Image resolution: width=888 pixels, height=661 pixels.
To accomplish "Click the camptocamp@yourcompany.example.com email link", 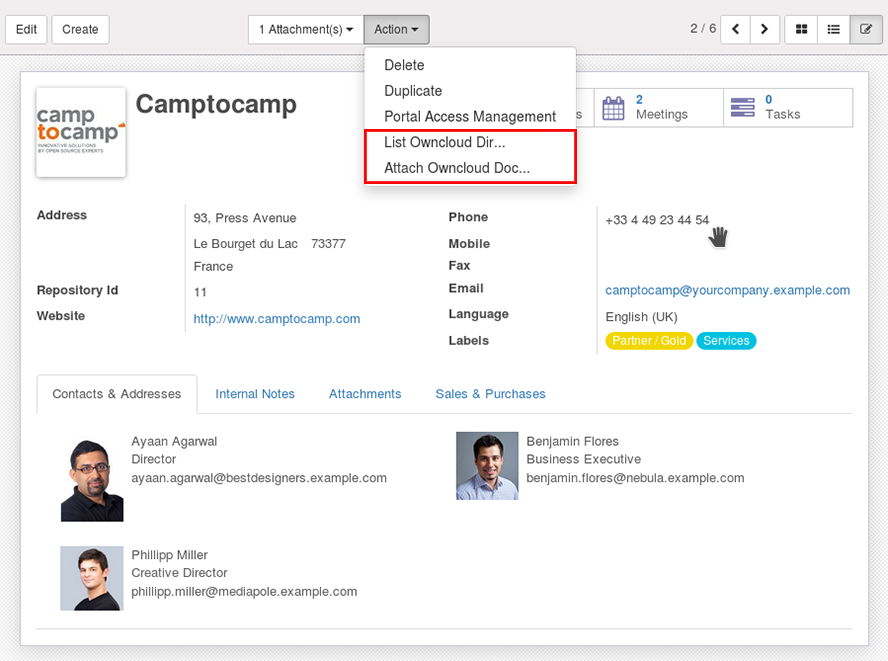I will pos(728,290).
